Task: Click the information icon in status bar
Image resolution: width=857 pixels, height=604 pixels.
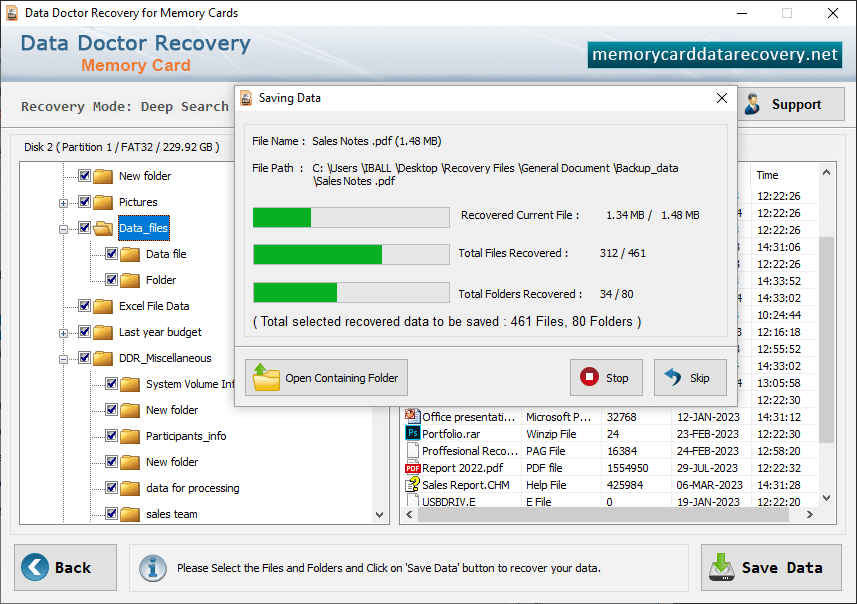Action: pos(152,568)
